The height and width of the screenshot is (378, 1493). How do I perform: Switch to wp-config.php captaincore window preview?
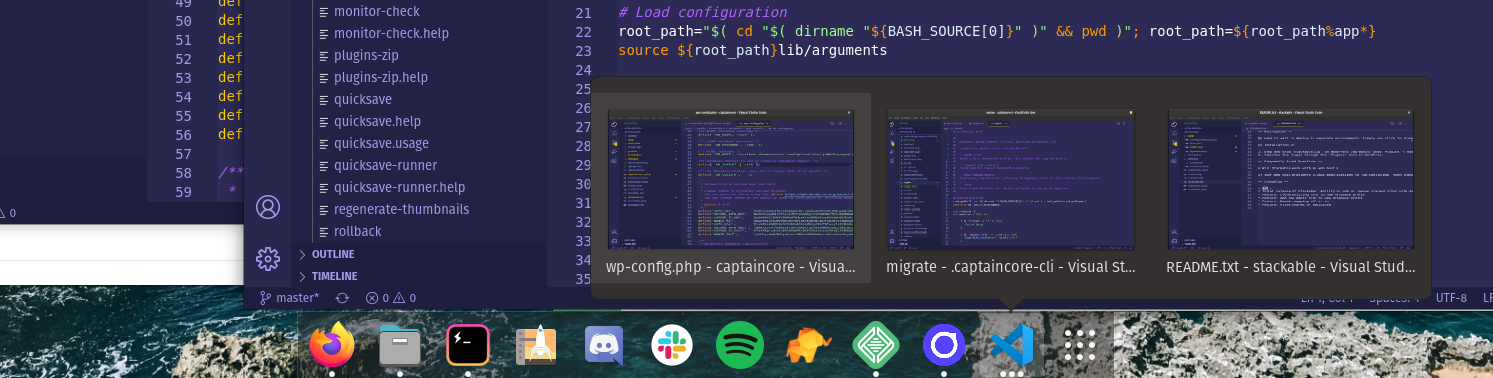pyautogui.click(x=731, y=189)
